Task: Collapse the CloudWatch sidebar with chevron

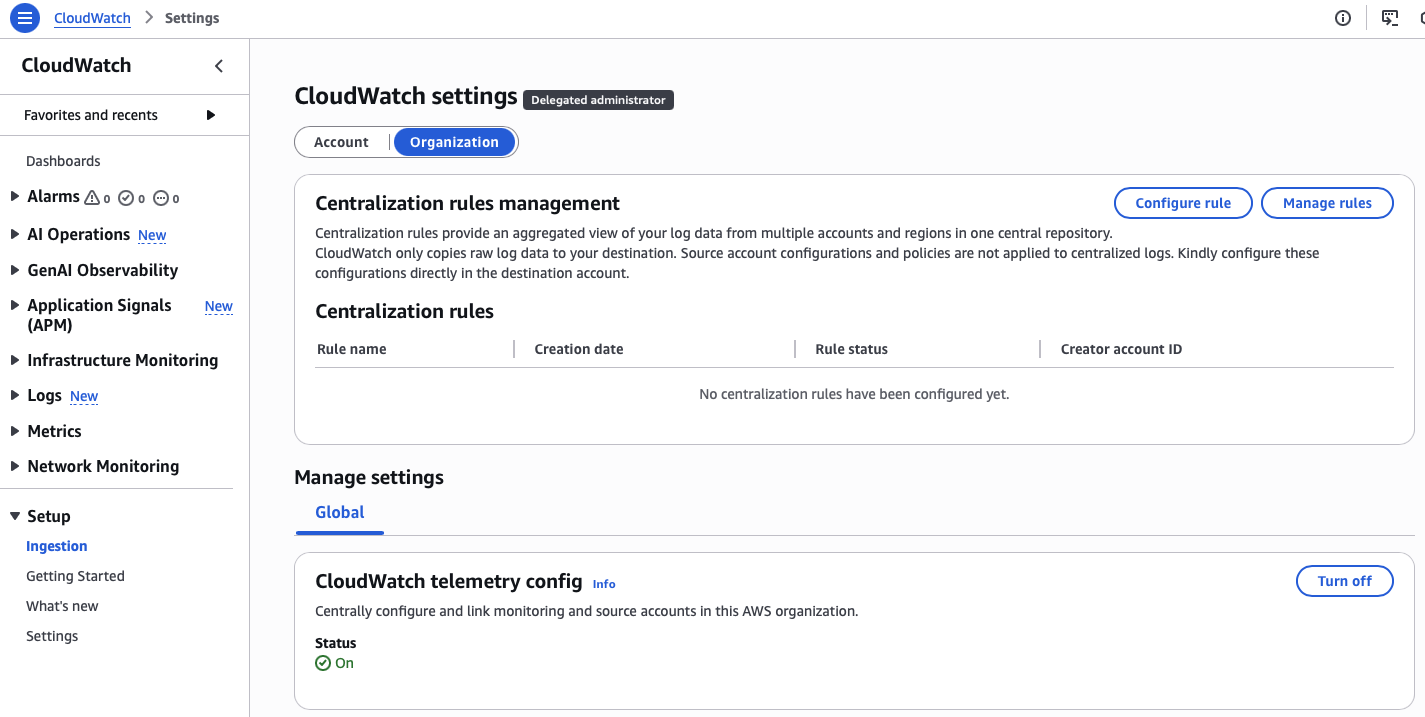Action: (x=219, y=66)
